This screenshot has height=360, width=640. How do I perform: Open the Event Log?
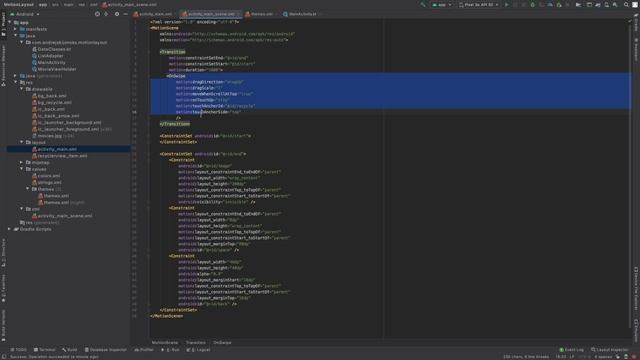pyautogui.click(x=571, y=350)
